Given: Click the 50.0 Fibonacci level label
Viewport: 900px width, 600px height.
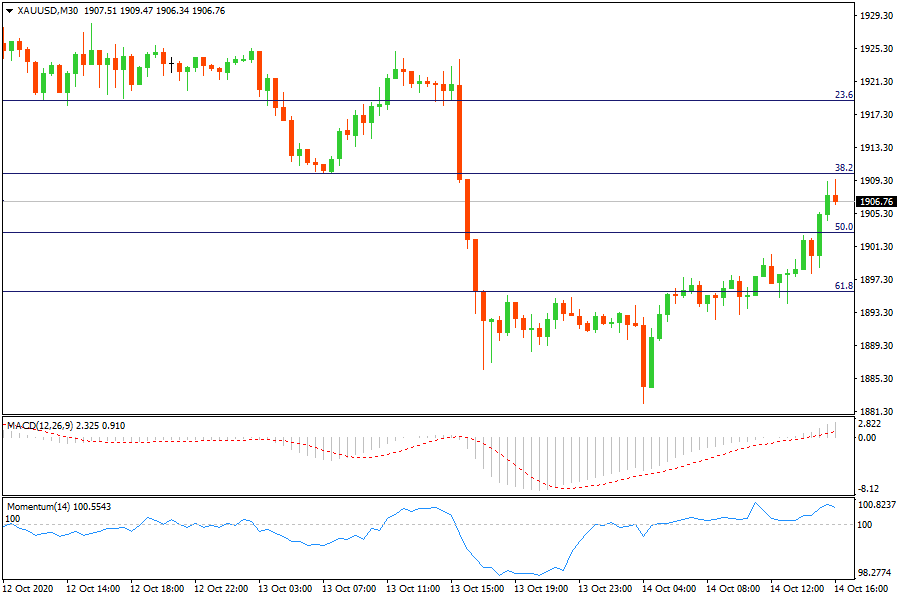Looking at the screenshot, I should [x=843, y=227].
